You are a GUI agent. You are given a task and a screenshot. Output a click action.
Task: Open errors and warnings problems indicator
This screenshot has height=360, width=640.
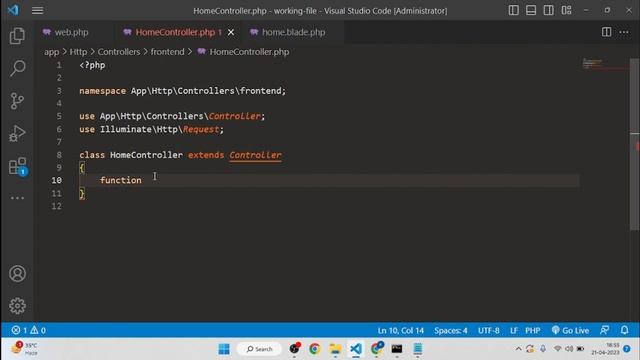[x=29, y=330]
